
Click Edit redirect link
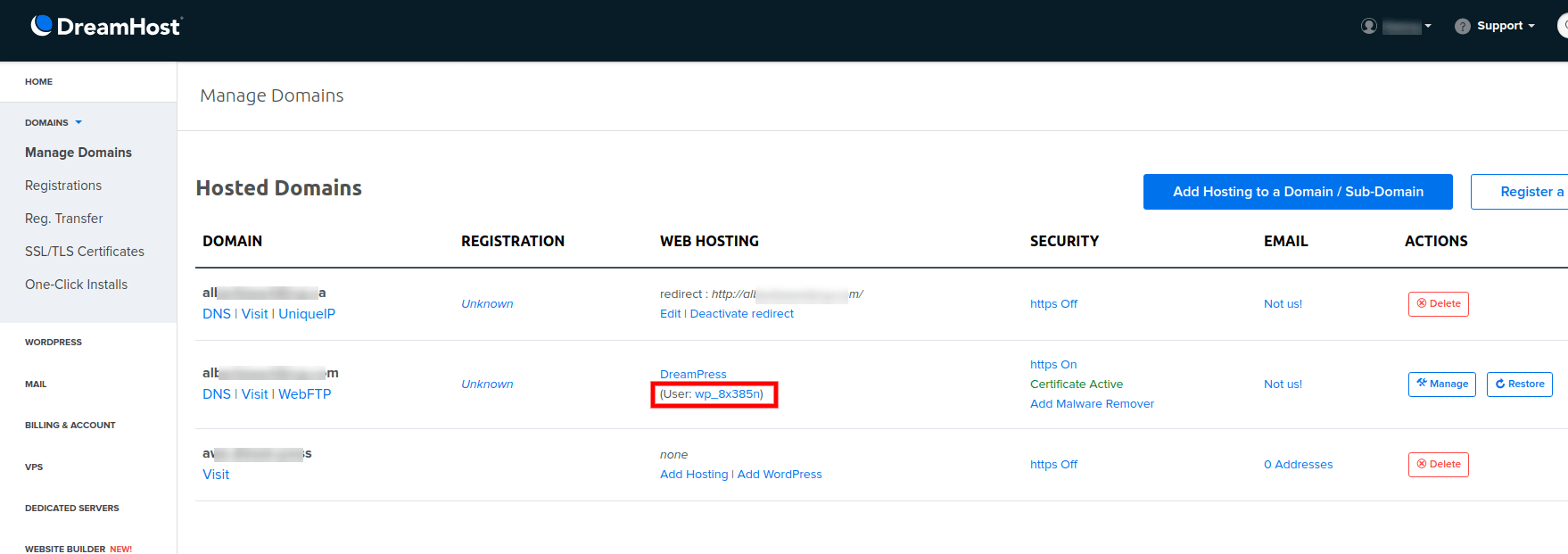point(671,314)
